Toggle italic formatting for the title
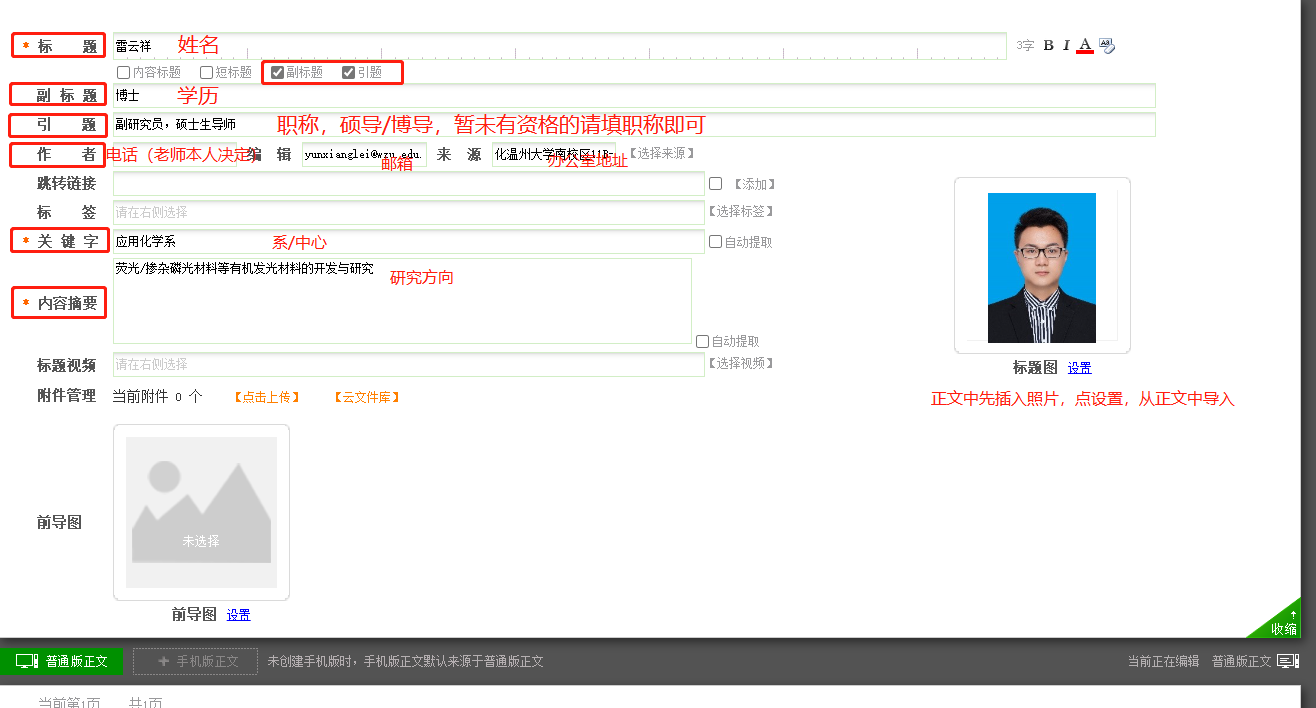The image size is (1316, 708). pyautogui.click(x=1066, y=45)
